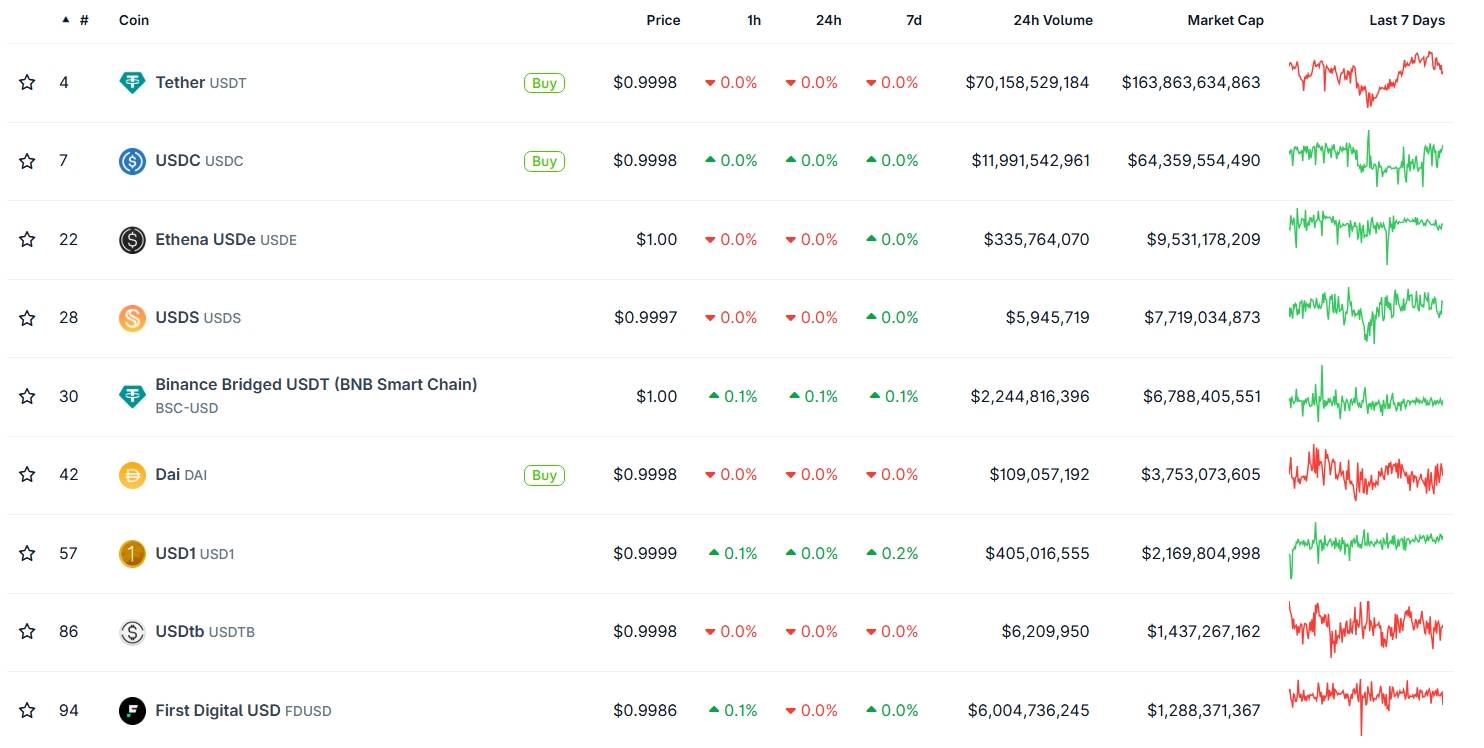Open Ethena USDe coin page
Viewport: 1484px width, 748px height.
(x=226, y=240)
